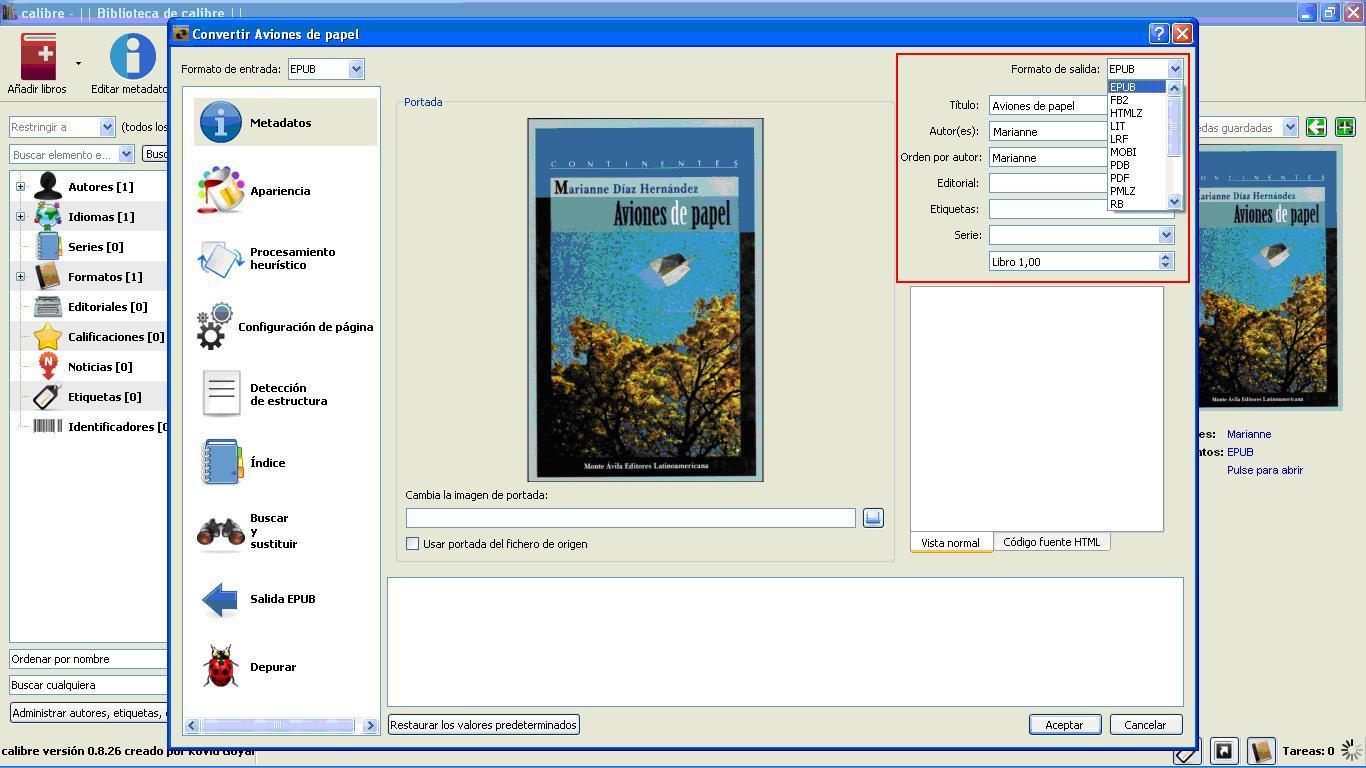Click the Etiquetas tag icon

click(x=47, y=396)
